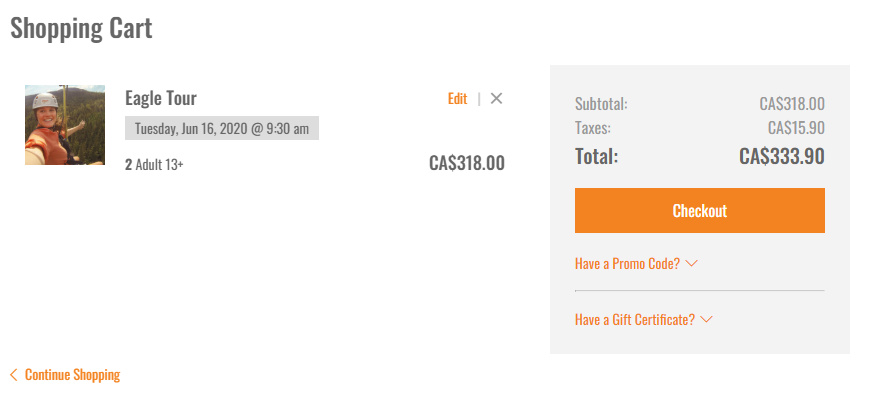Click the CA$333.90 total amount
This screenshot has height=404, width=873.
click(782, 156)
